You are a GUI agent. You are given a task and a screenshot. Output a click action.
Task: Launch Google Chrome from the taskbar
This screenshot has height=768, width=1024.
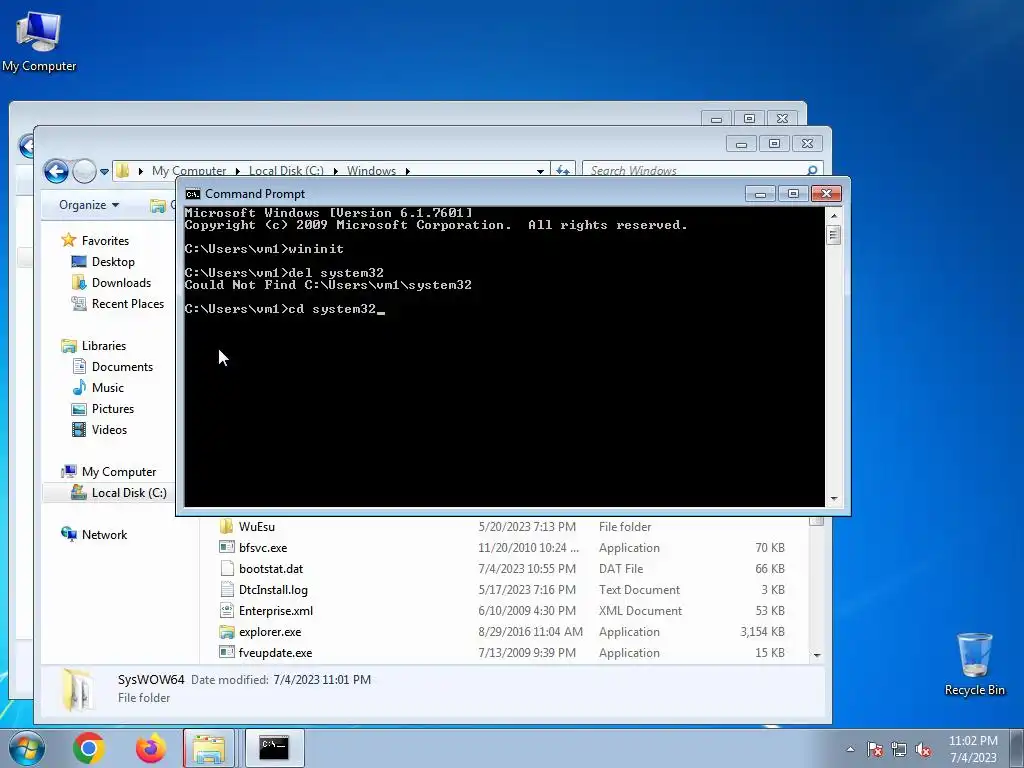point(89,748)
